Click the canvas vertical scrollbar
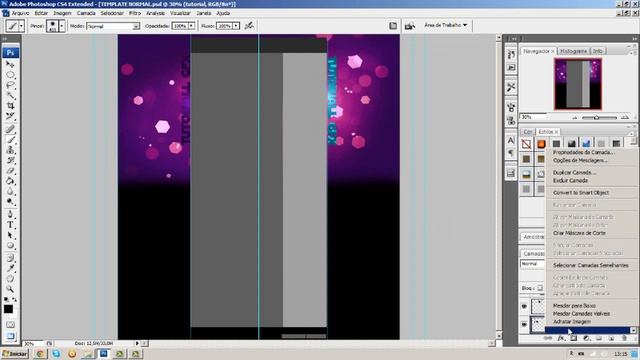 click(499, 187)
